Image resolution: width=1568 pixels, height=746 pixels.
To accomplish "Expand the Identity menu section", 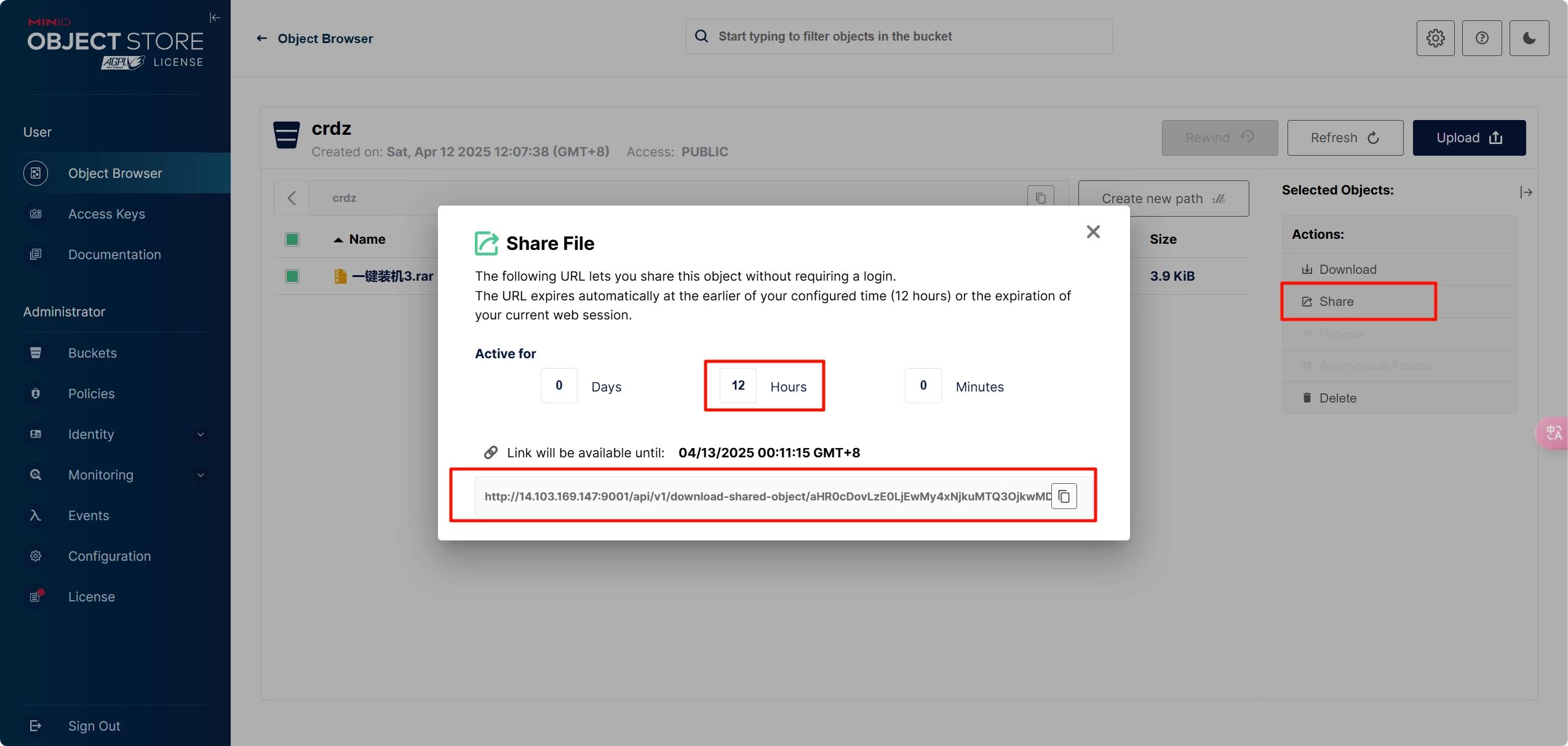I will click(x=200, y=435).
